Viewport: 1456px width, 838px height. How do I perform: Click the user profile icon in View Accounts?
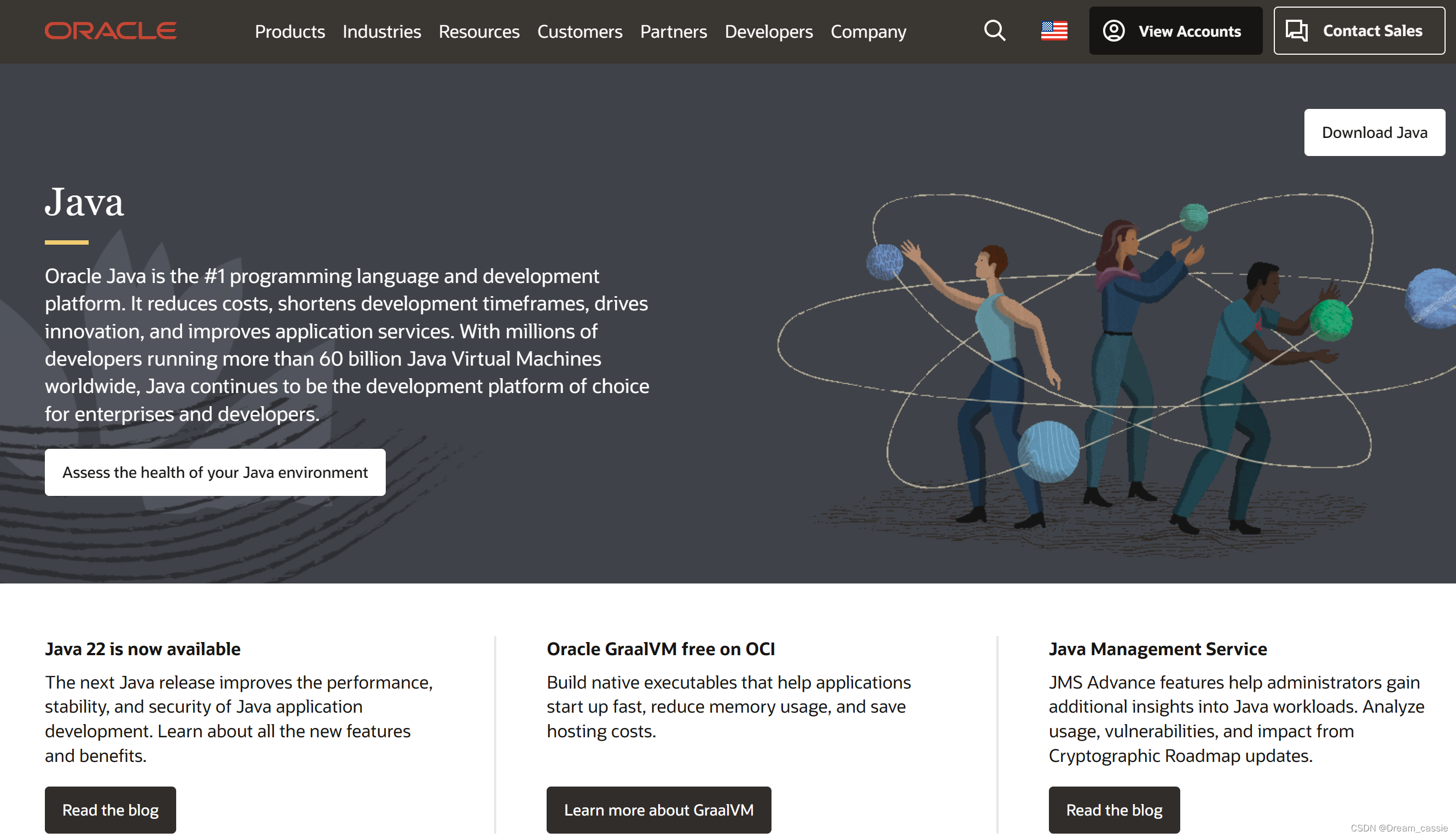pyautogui.click(x=1113, y=31)
